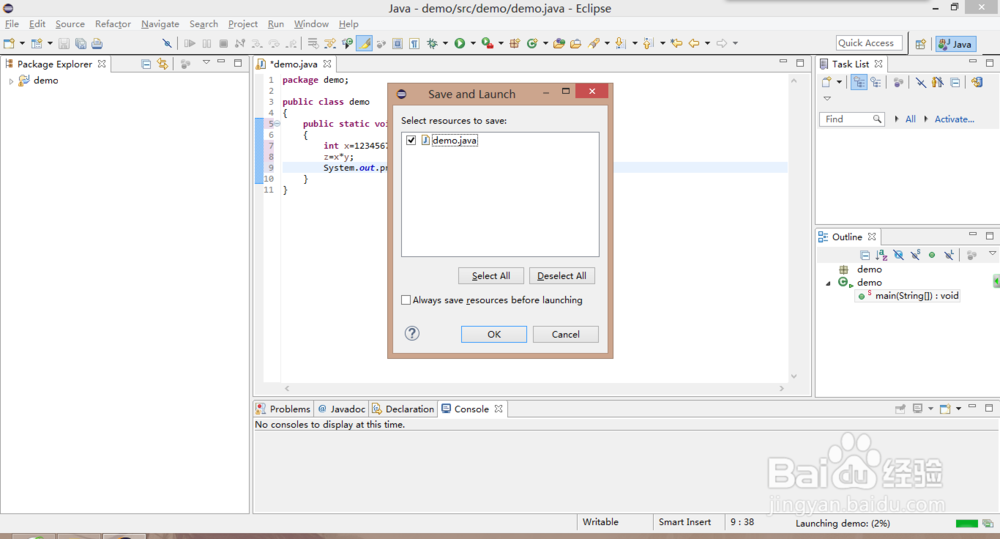Toggle Hide Static Members in Outline
The image size is (1000, 539).
point(916,255)
